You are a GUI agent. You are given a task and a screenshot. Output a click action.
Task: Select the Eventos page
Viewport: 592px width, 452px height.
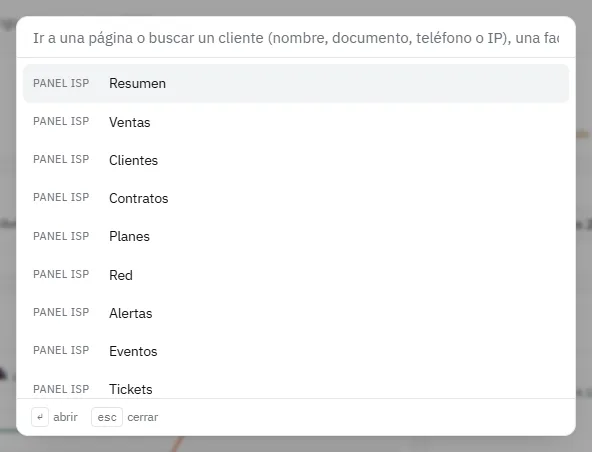pos(296,351)
